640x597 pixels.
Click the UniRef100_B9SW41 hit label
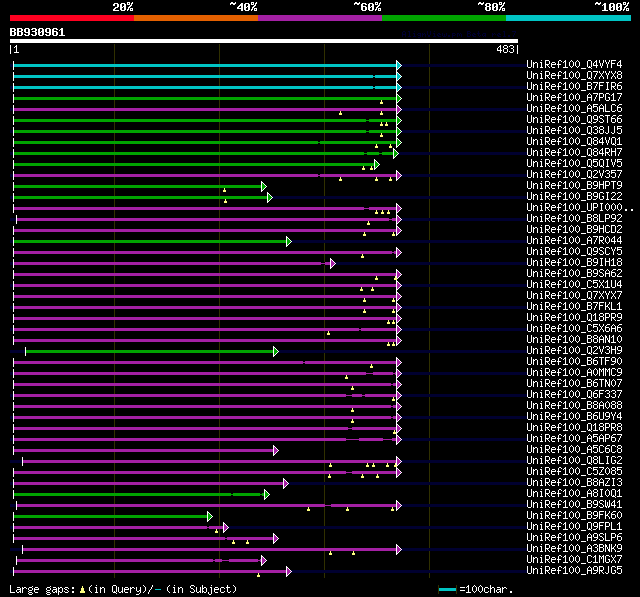(x=574, y=505)
